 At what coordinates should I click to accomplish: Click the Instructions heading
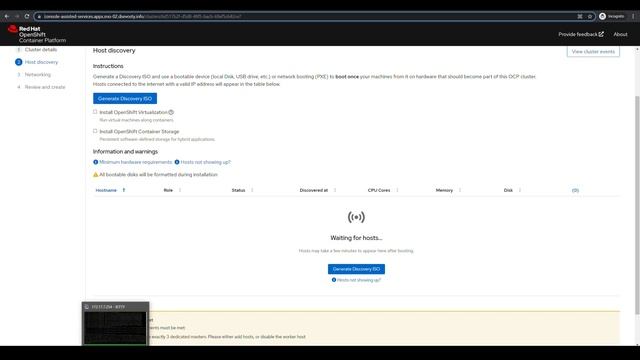(108, 66)
